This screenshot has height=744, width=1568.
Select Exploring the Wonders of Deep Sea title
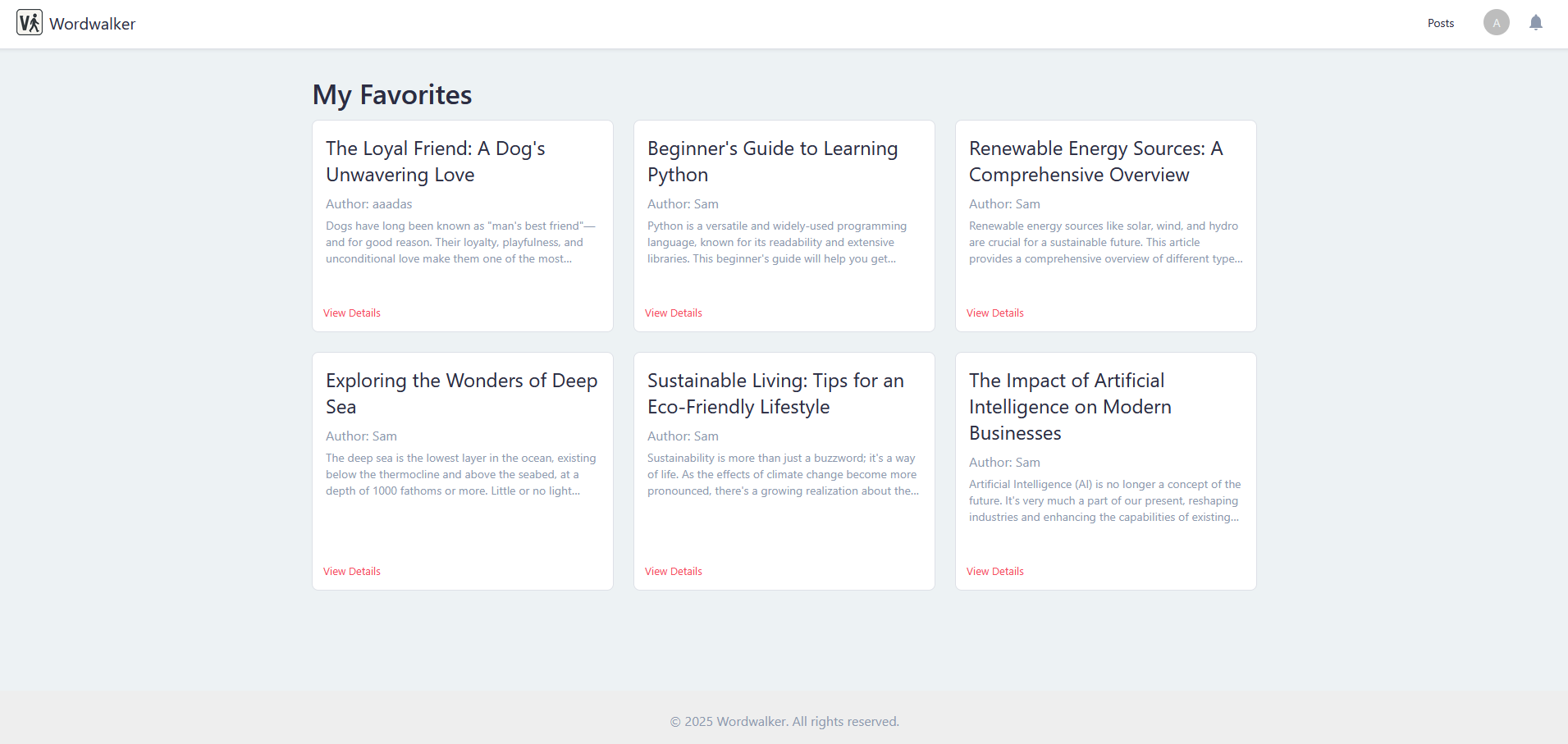(462, 394)
